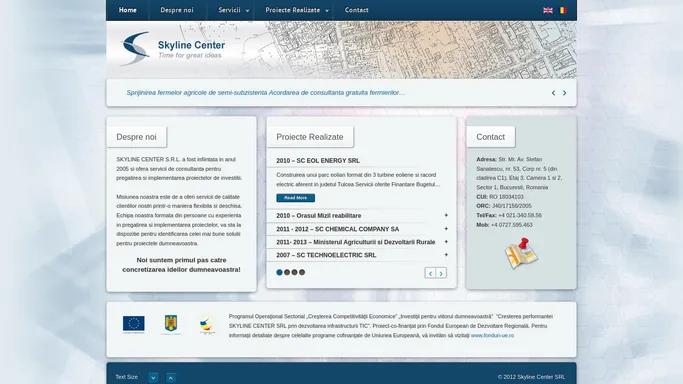Click the 'Text Size' footer label
This screenshot has height=384, width=683.
(x=126, y=377)
